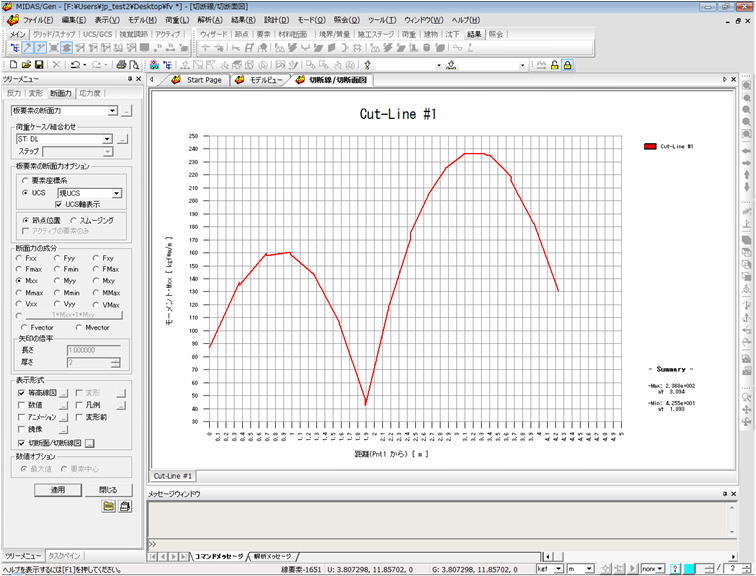Click the Save floppy disk icon
756x576 pixels.
point(39,65)
